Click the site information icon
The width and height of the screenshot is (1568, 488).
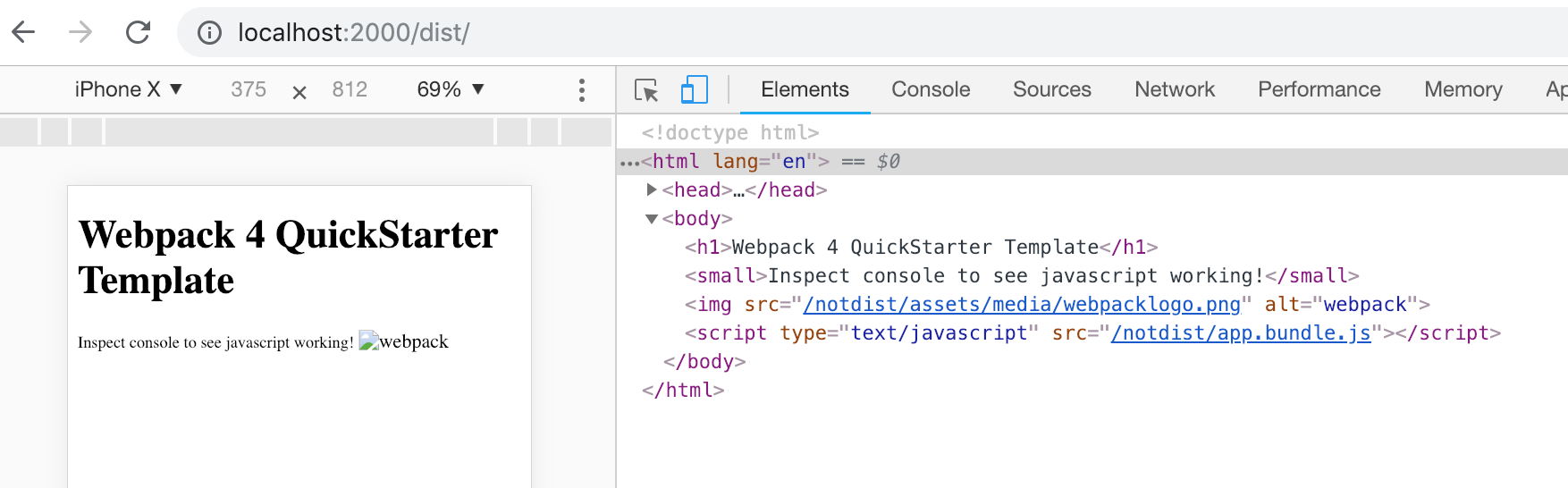click(209, 33)
